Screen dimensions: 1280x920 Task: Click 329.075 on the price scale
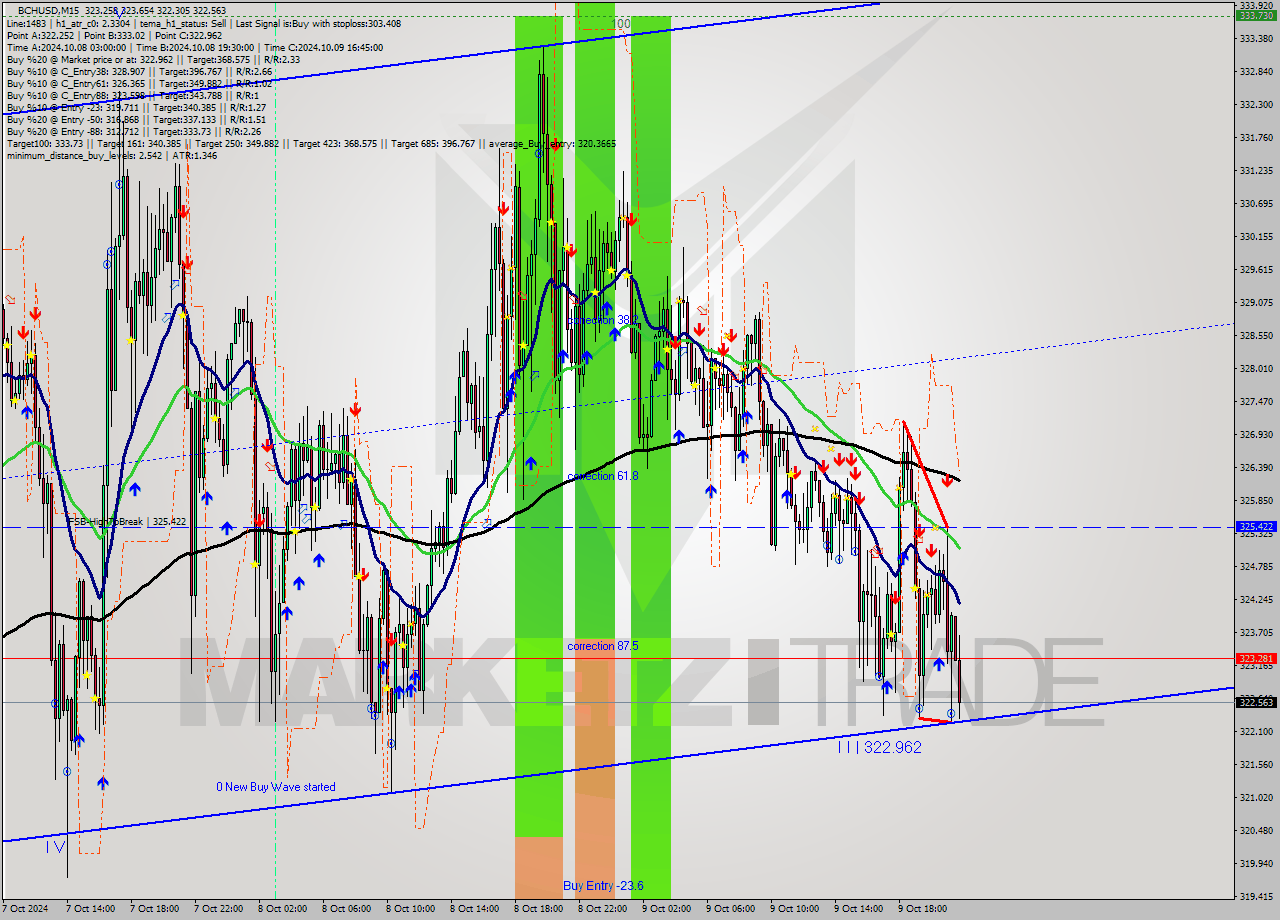point(1256,302)
